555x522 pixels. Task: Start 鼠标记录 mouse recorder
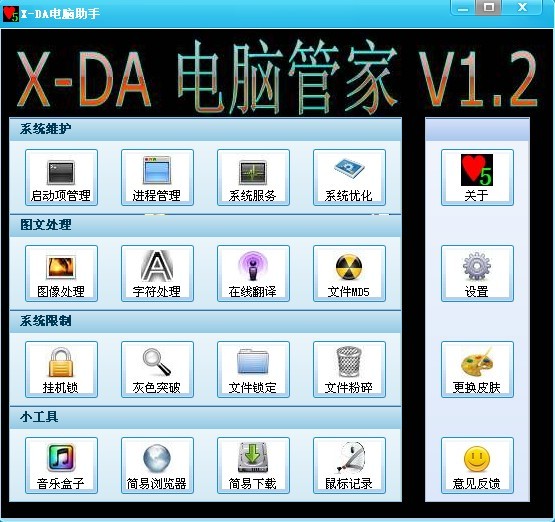pyautogui.click(x=349, y=465)
